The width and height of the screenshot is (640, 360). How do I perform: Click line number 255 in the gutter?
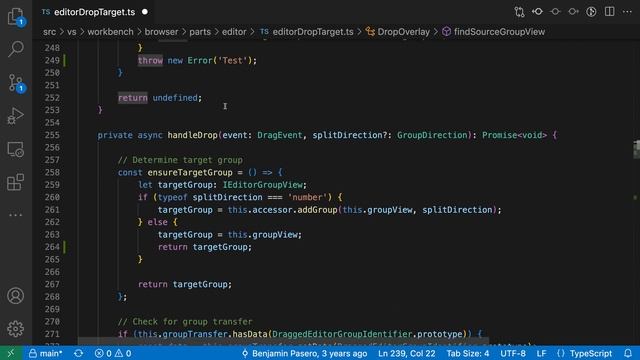tap(52, 135)
